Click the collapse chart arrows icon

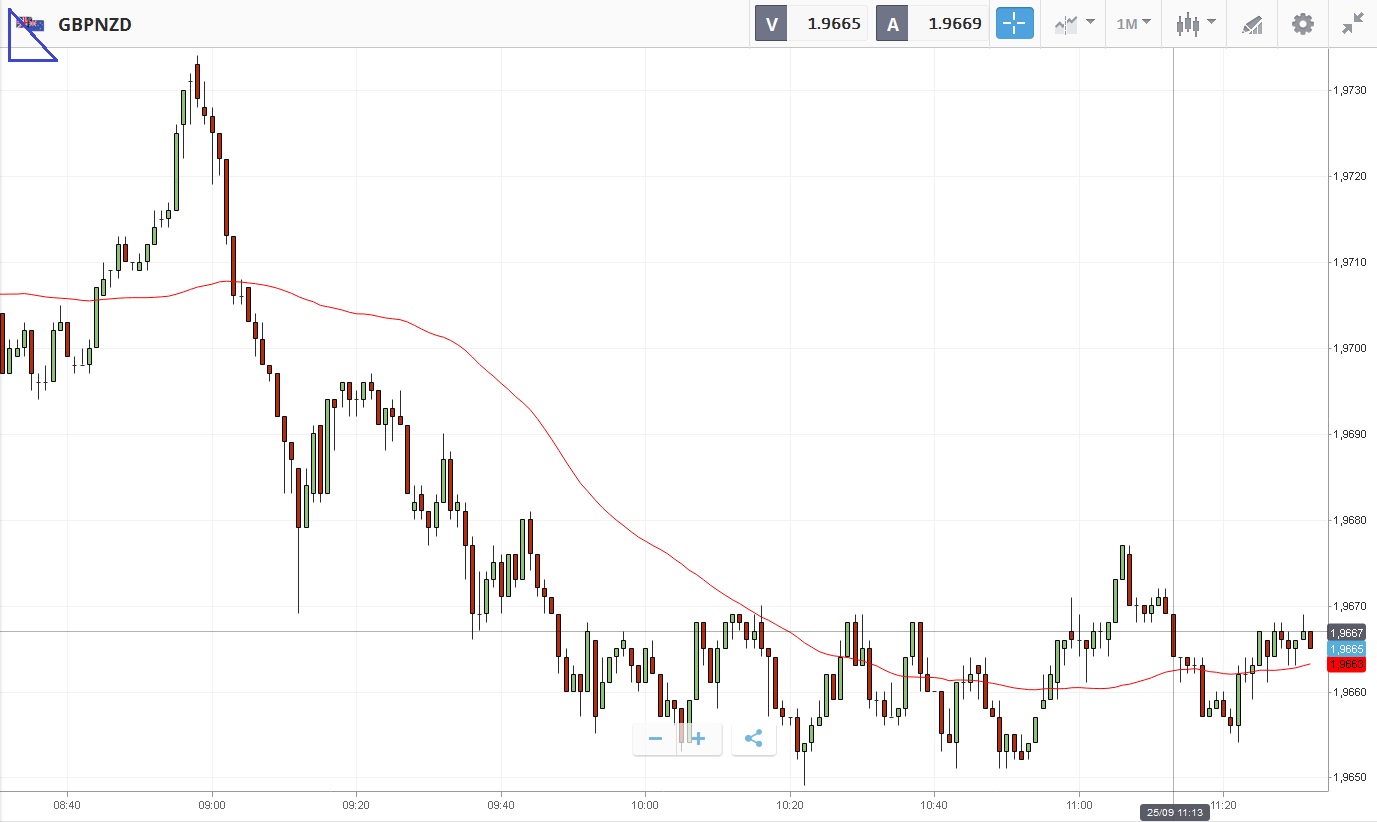1352,23
